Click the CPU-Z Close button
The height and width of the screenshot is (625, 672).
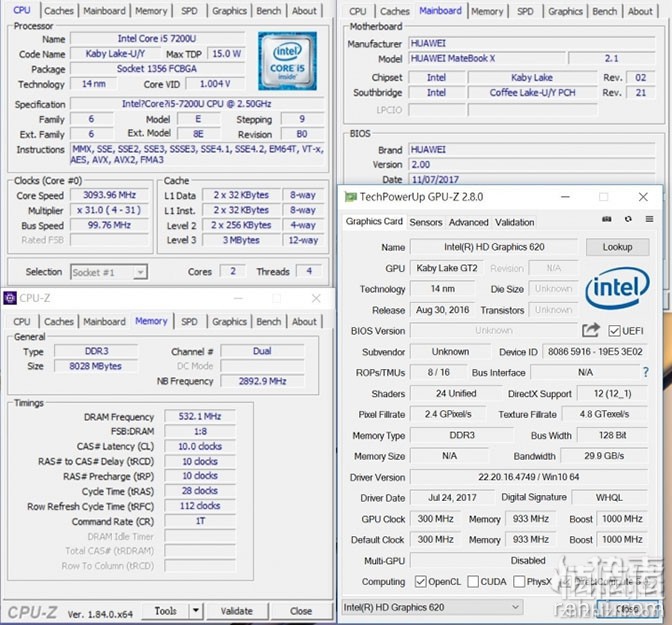coord(301,610)
